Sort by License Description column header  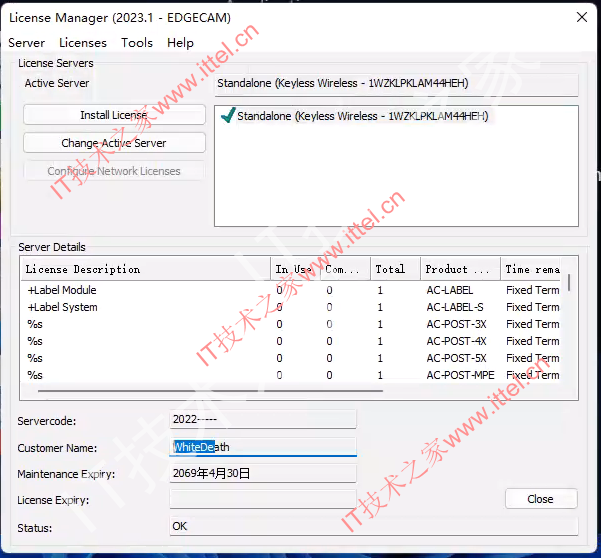pyautogui.click(x=146, y=269)
